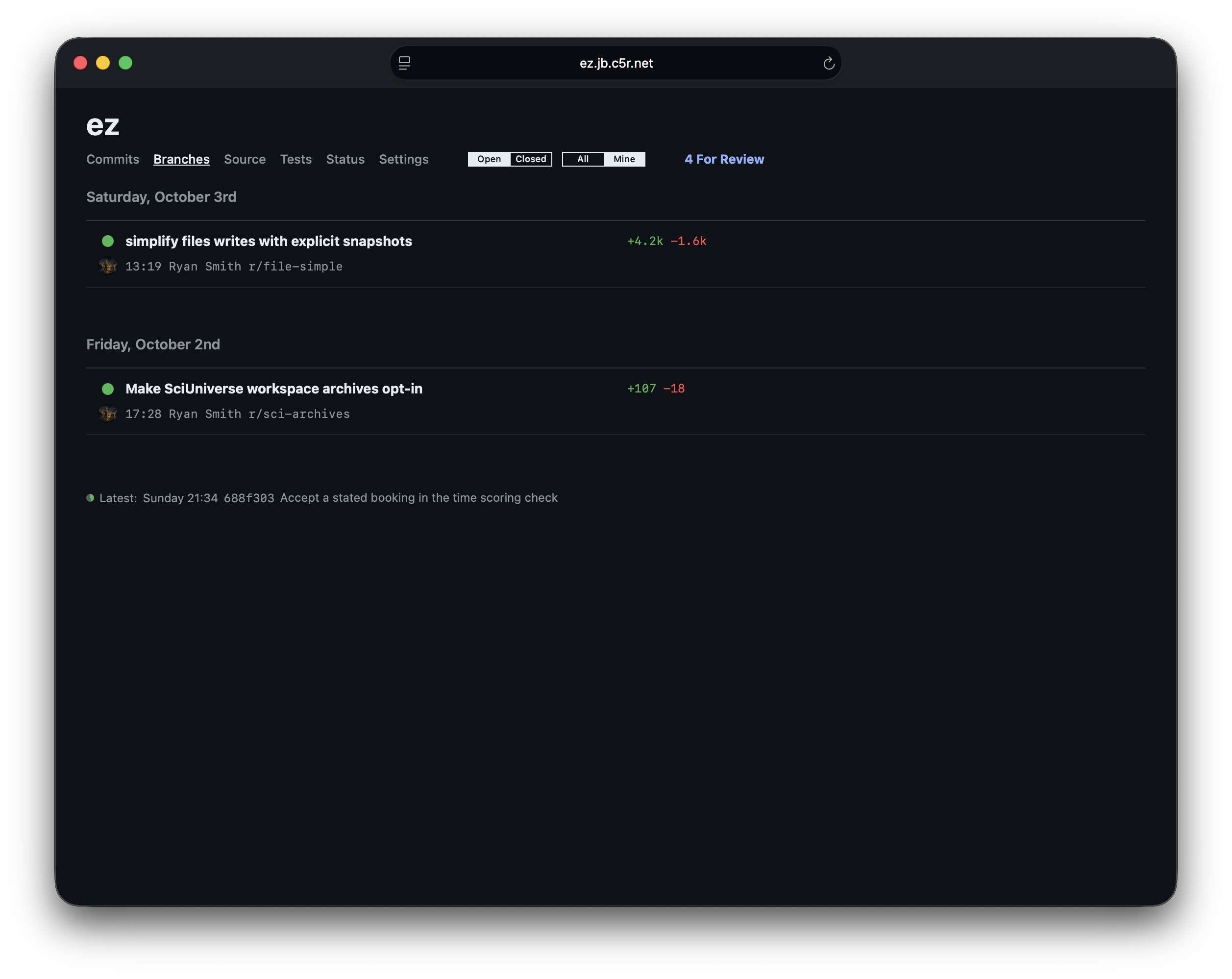Click the −1.6k deletions count
The image size is (1232, 979).
689,241
